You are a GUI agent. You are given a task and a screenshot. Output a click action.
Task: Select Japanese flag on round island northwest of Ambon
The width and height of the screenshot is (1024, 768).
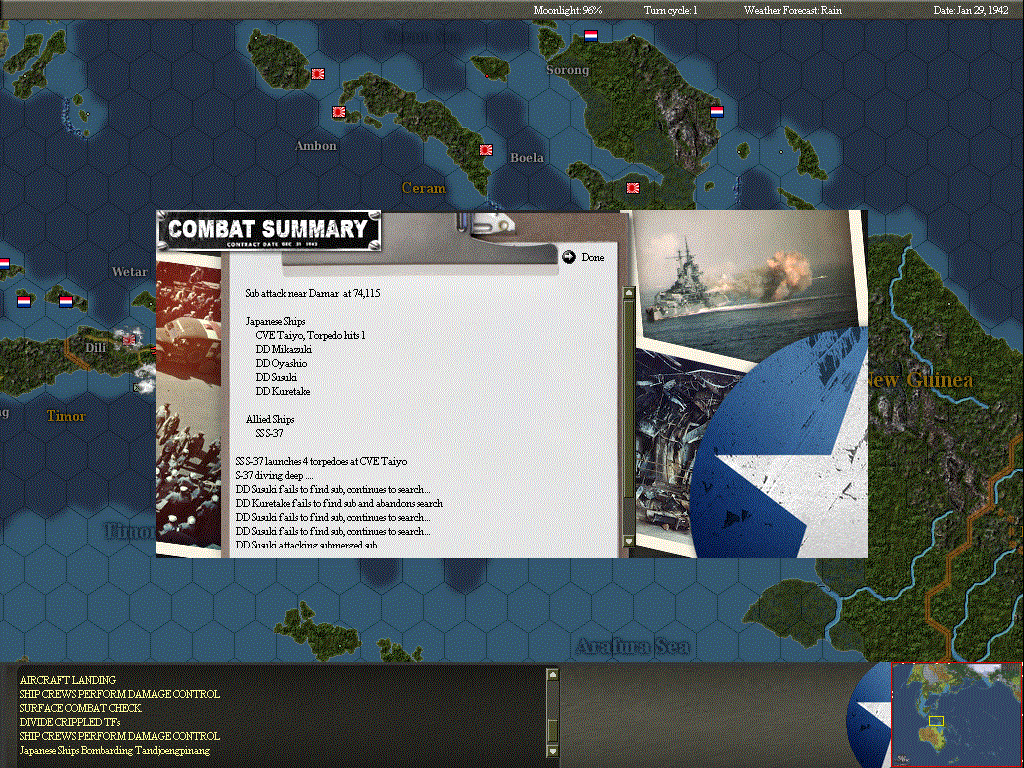[x=318, y=74]
